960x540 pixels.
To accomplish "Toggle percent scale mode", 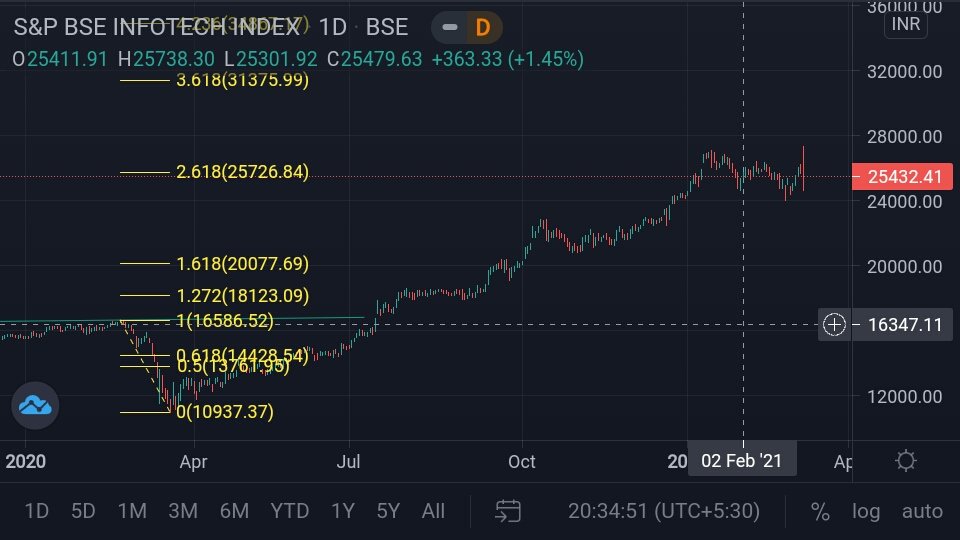I will (x=820, y=511).
